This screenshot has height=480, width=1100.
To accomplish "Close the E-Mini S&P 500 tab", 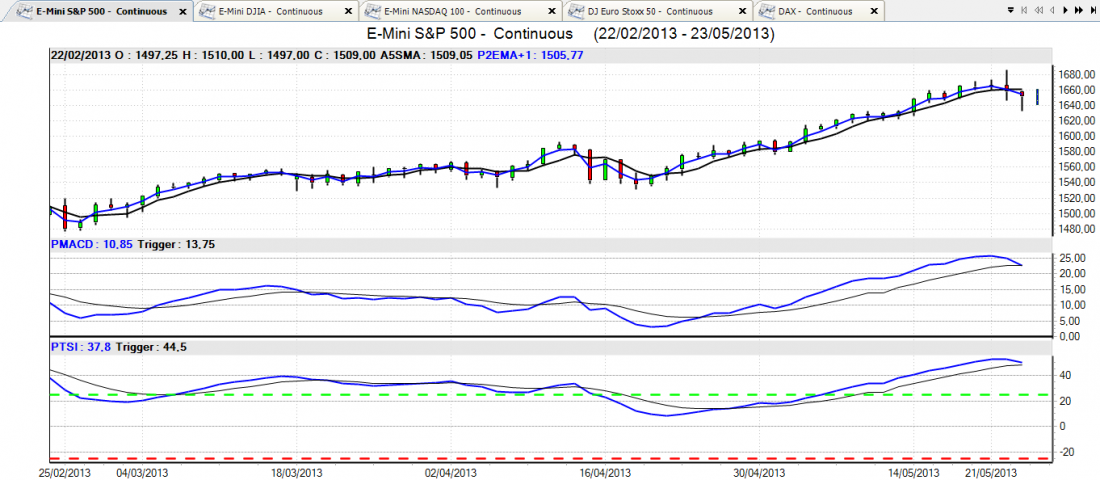I will pos(182,11).
